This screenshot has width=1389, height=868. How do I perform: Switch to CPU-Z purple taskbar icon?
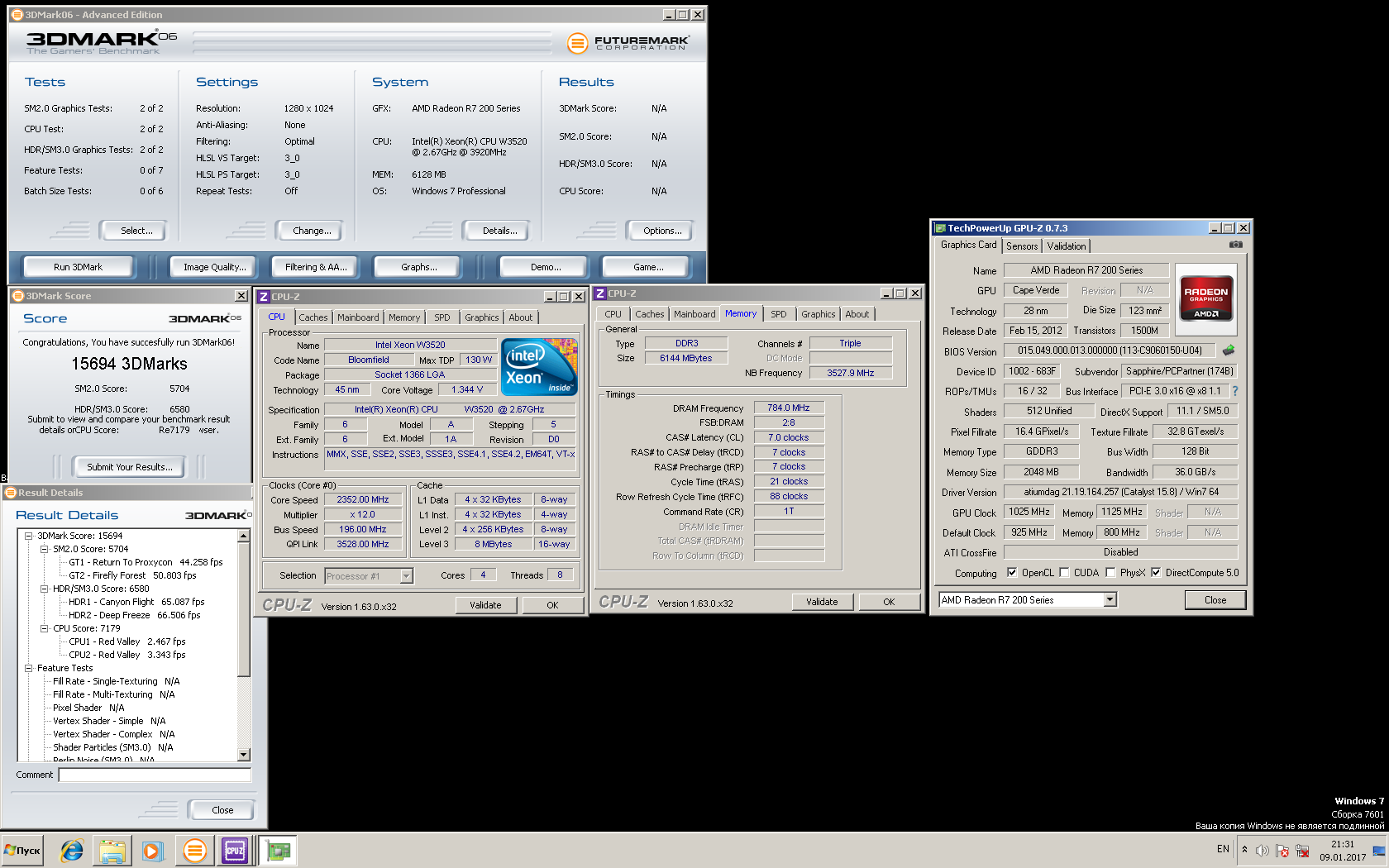tap(235, 850)
